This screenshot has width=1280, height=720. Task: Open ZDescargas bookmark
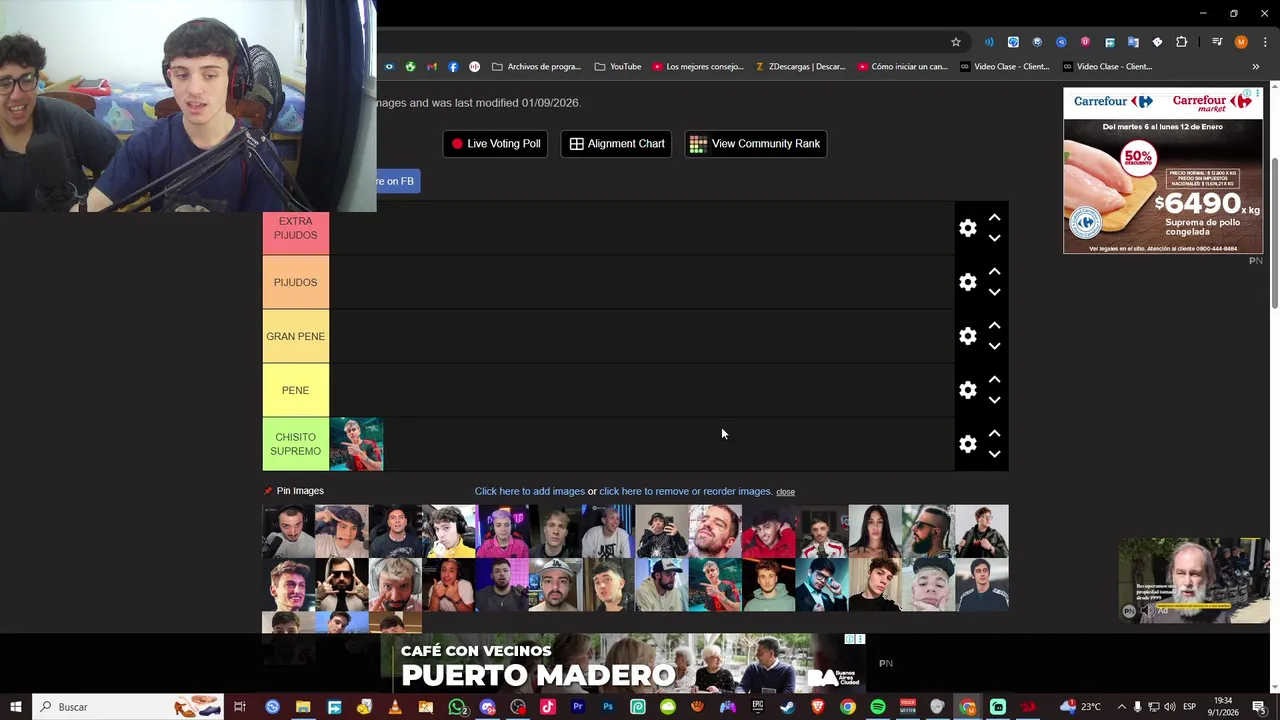point(800,67)
